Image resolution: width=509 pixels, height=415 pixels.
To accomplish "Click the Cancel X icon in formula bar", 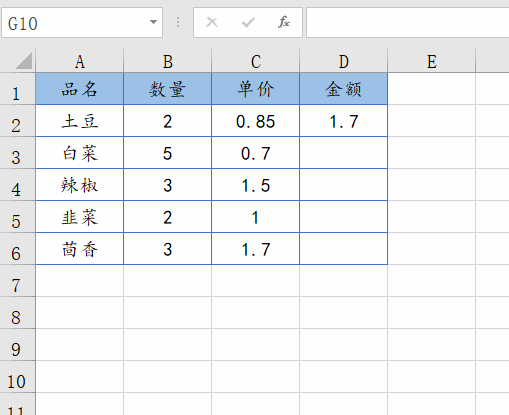I will click(212, 22).
